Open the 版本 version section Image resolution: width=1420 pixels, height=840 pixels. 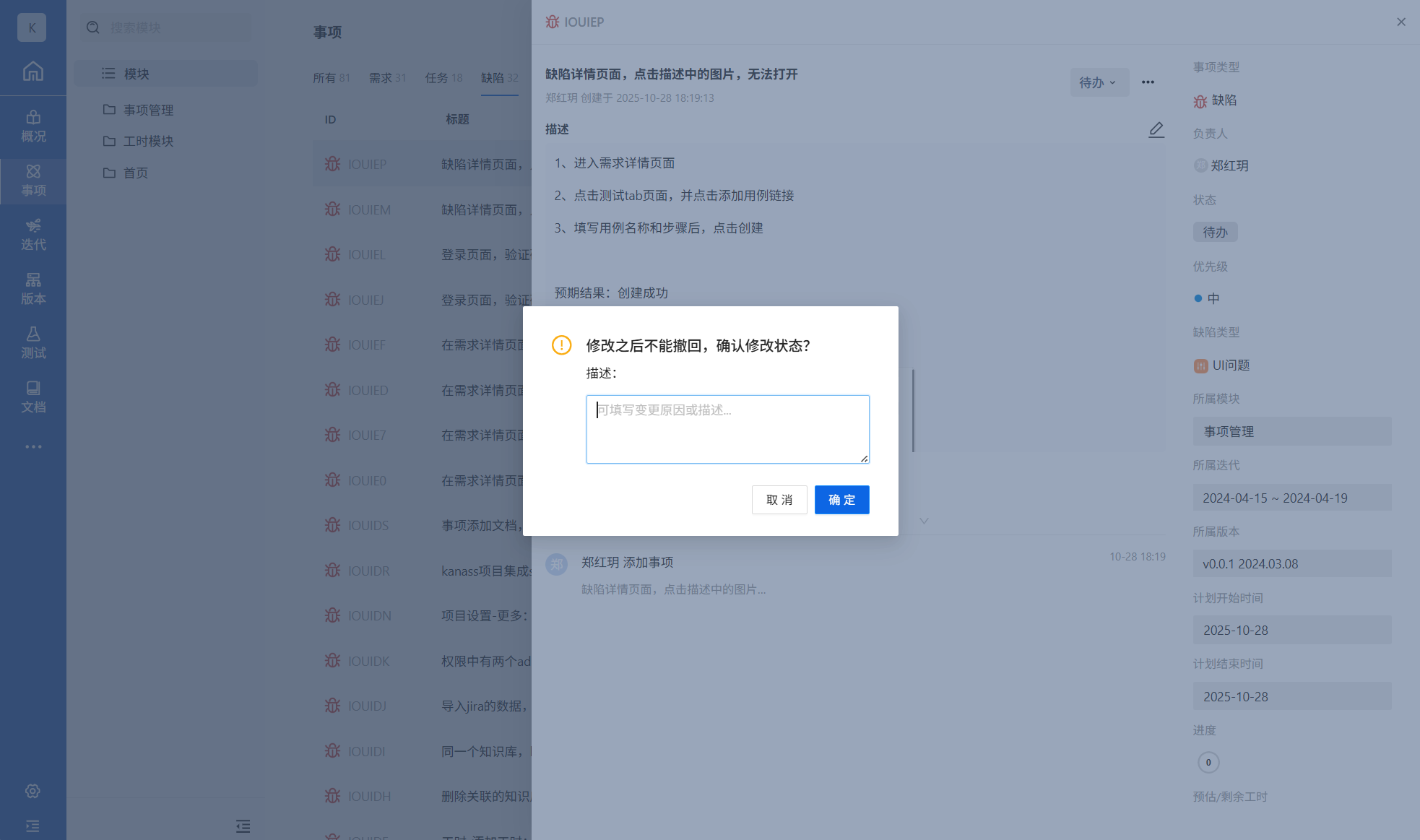33,289
